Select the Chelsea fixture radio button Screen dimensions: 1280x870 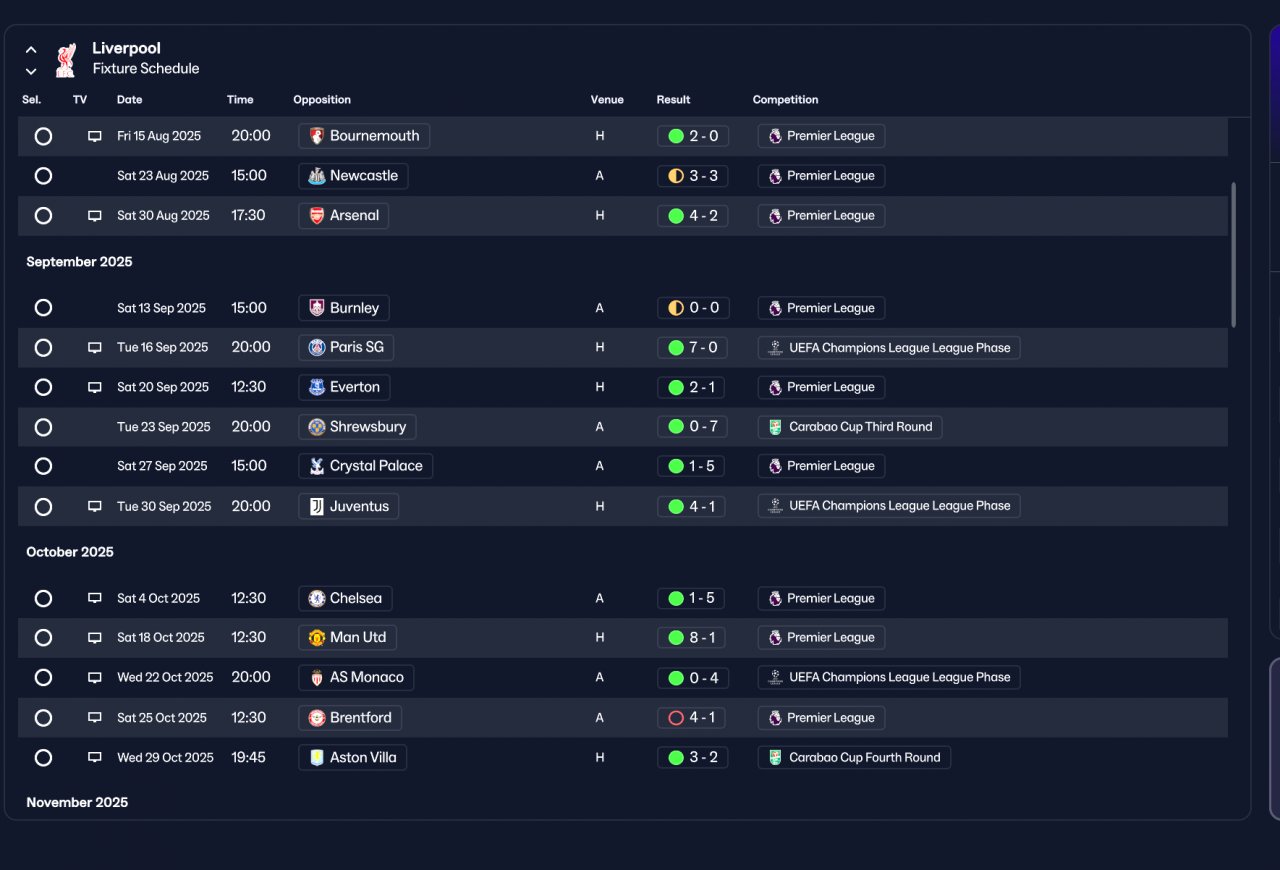point(43,598)
